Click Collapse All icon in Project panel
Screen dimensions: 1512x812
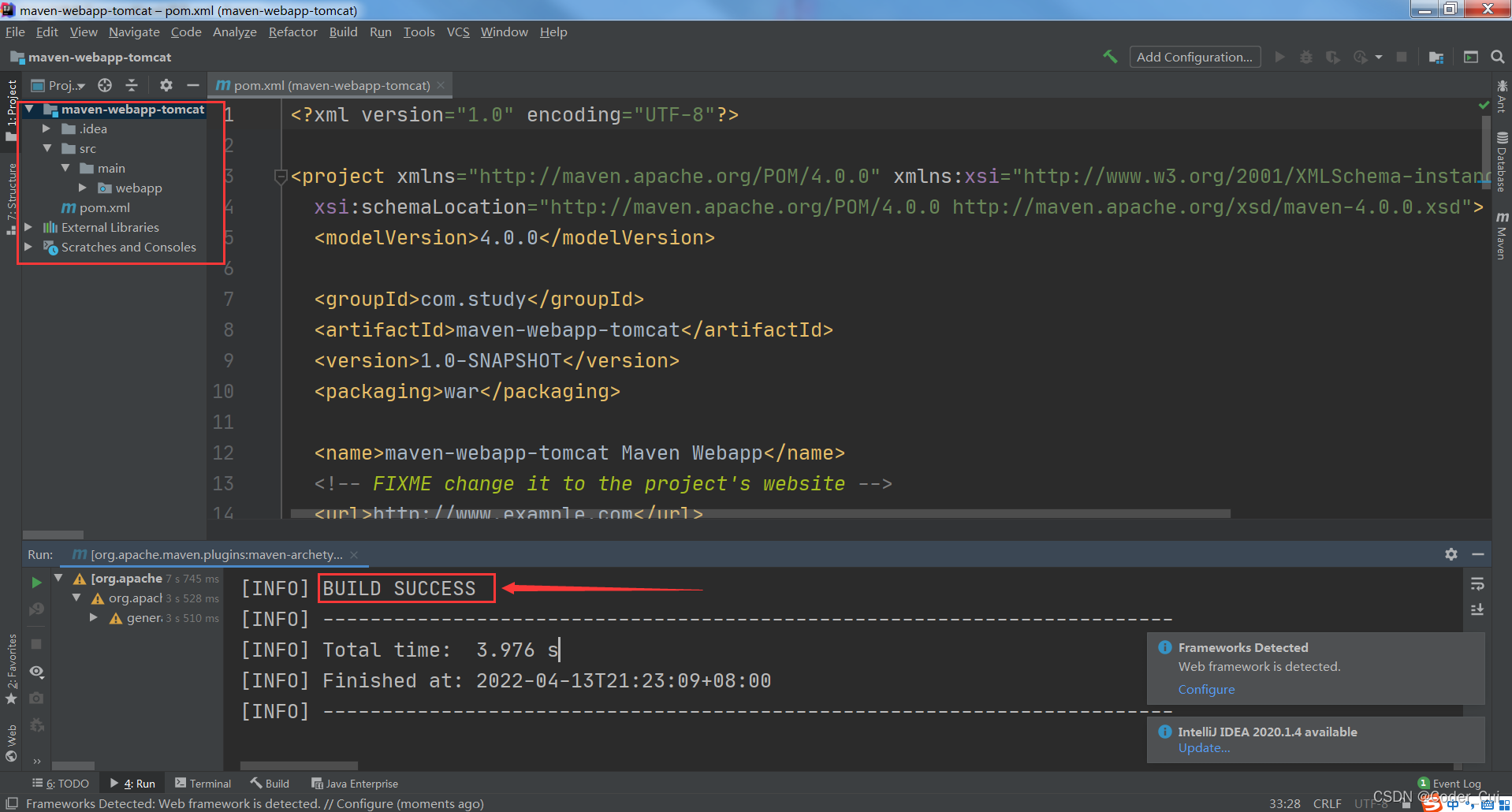(x=132, y=85)
